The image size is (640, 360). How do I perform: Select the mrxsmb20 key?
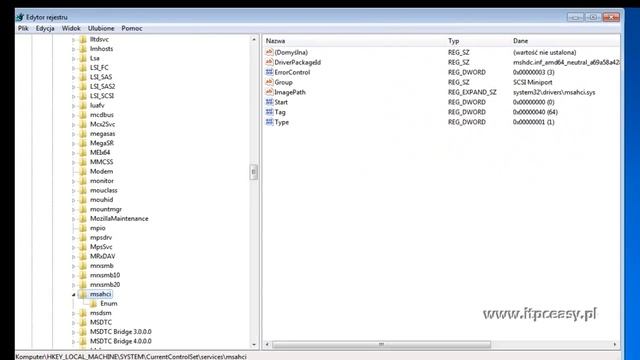(105, 284)
